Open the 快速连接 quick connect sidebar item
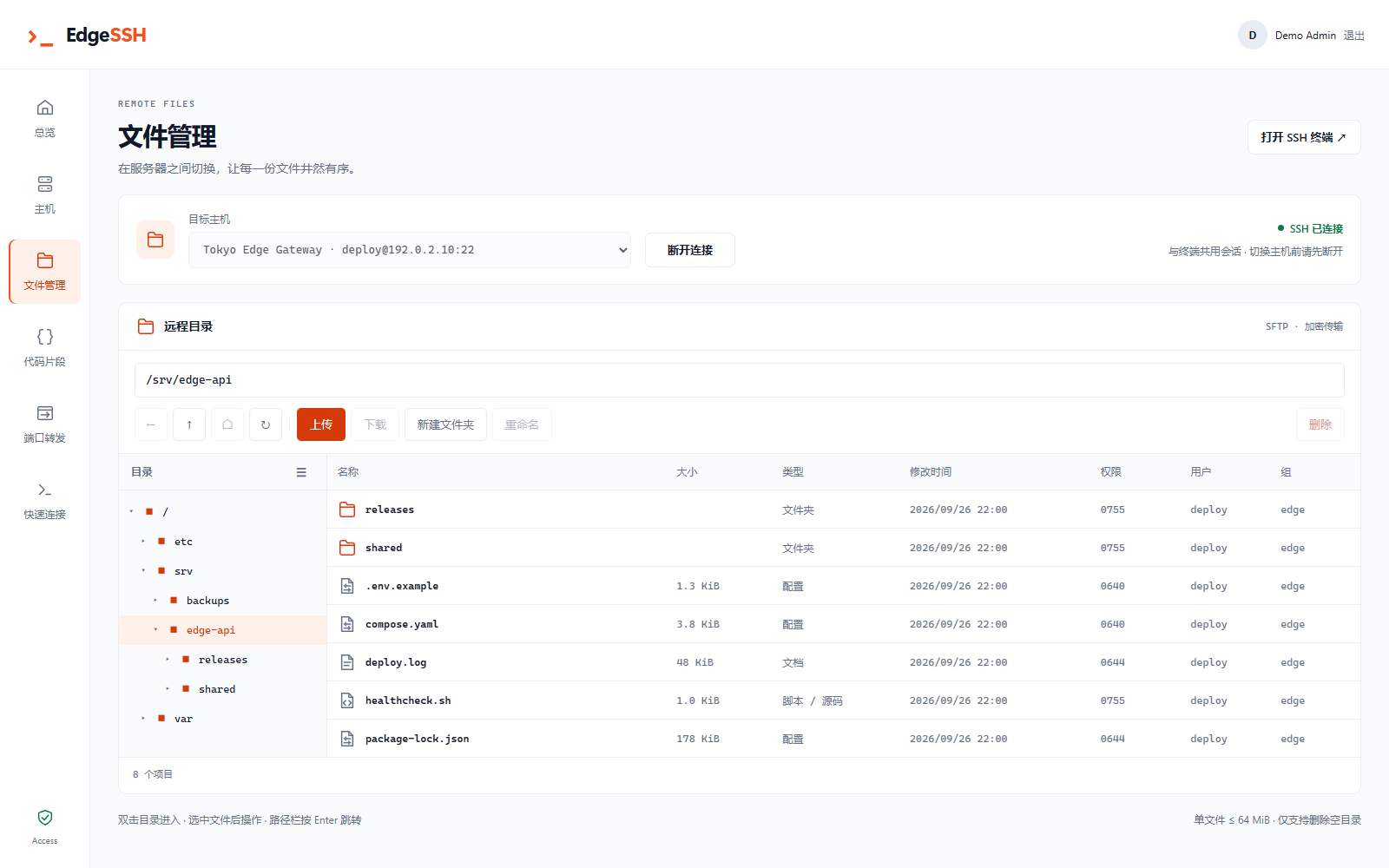This screenshot has height=868, width=1389. pyautogui.click(x=44, y=501)
